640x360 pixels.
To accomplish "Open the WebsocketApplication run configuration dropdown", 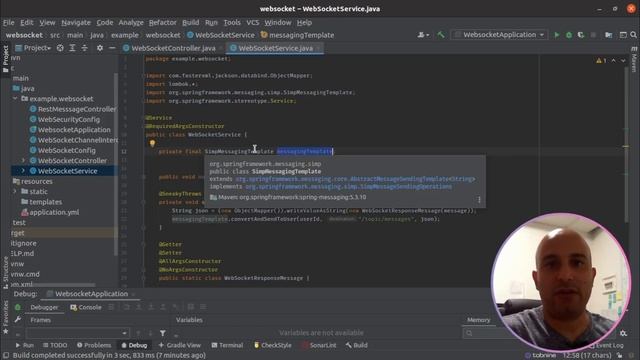I will (500, 35).
